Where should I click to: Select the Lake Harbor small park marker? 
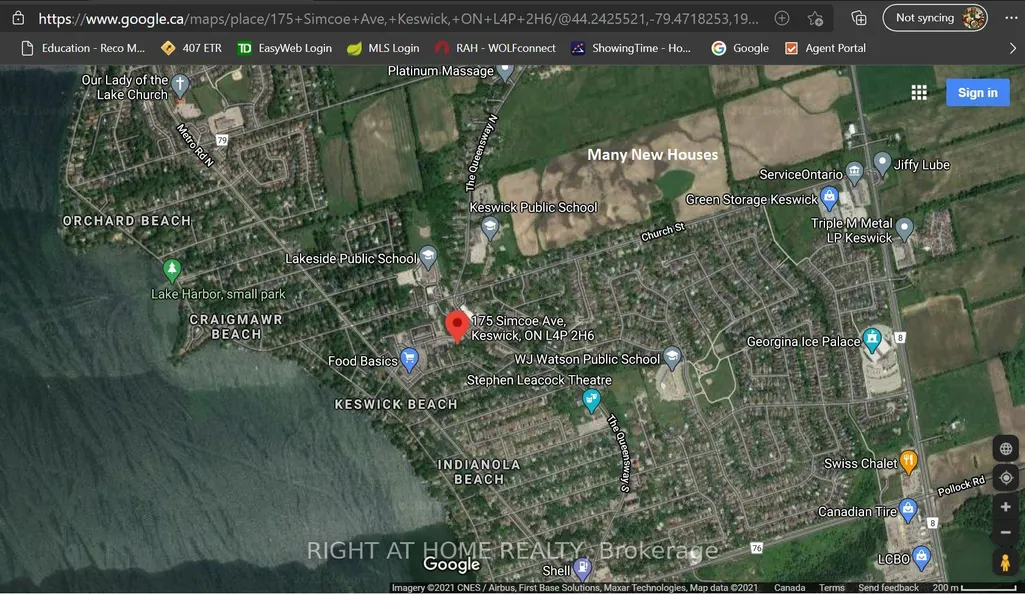point(172,270)
